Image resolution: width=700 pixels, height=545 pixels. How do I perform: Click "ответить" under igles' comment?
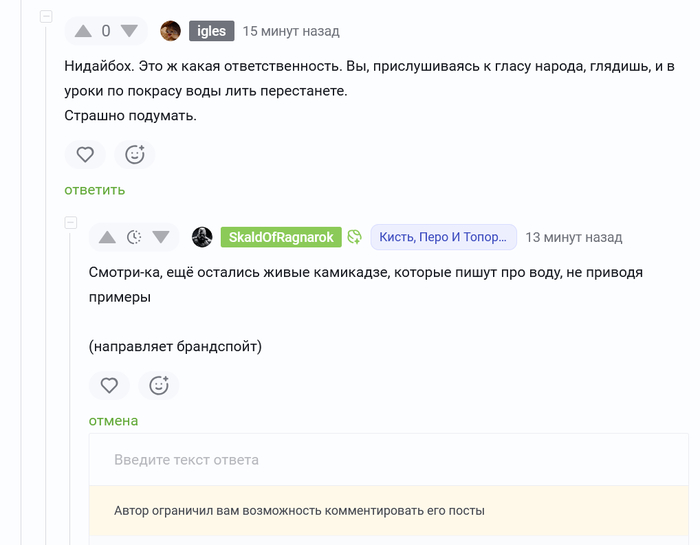(x=95, y=190)
